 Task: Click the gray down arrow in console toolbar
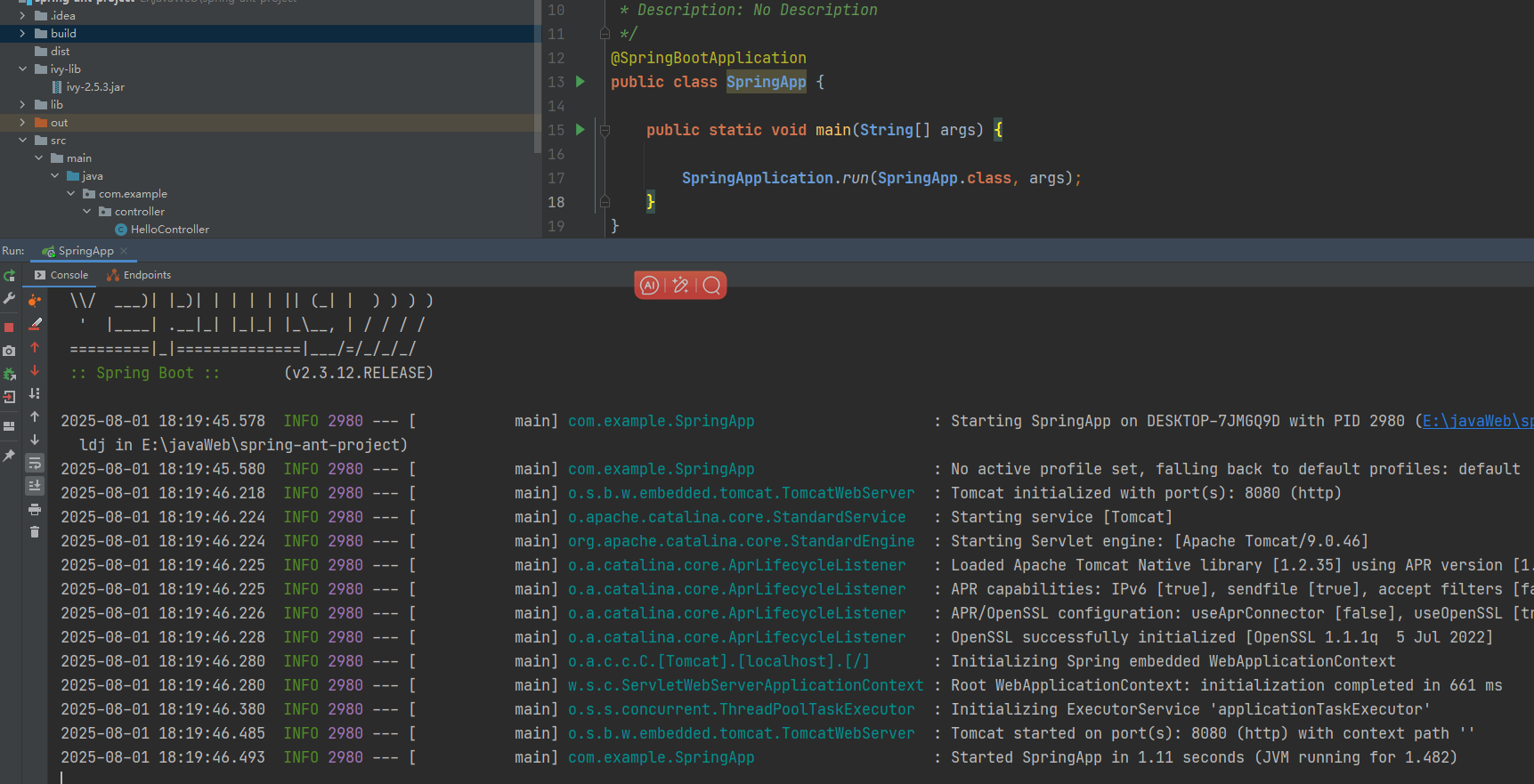tap(35, 440)
